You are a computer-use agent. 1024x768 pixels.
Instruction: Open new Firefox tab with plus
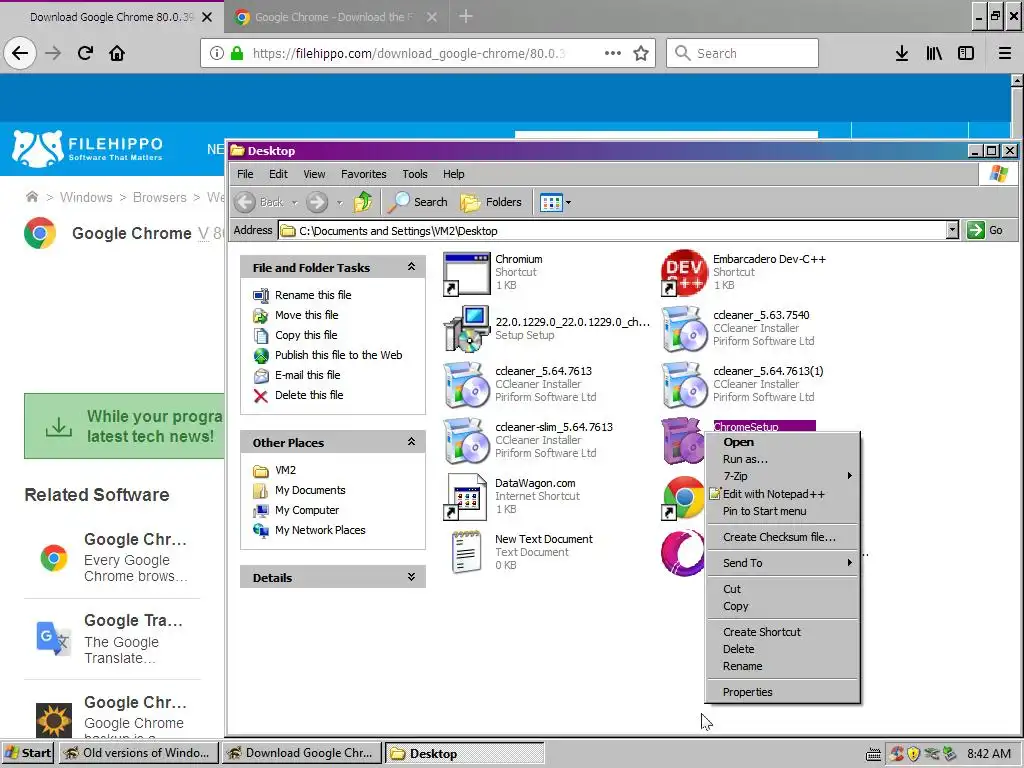(x=466, y=16)
